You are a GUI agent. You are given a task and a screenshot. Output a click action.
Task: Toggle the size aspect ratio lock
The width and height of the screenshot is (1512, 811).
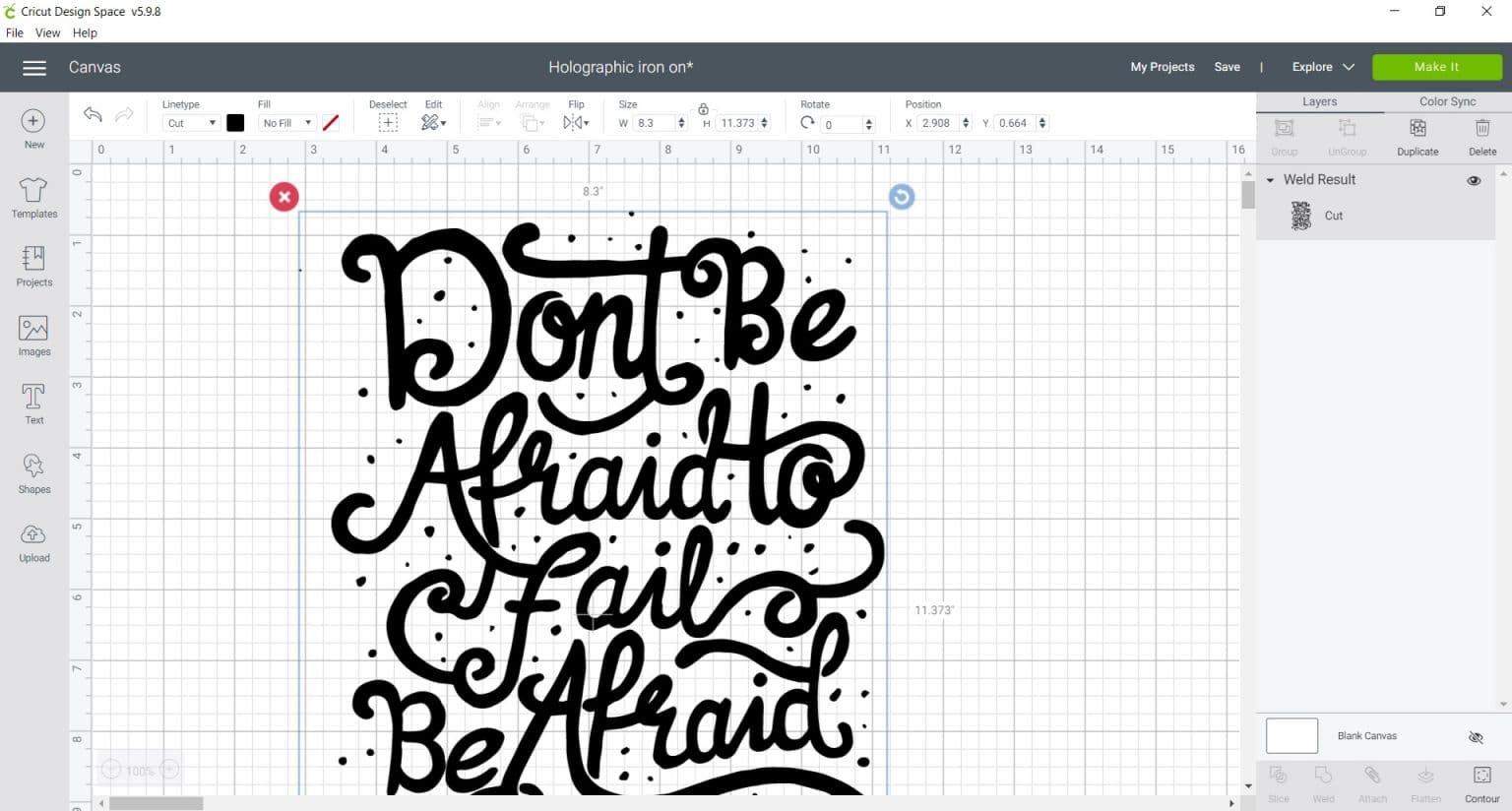(x=703, y=108)
